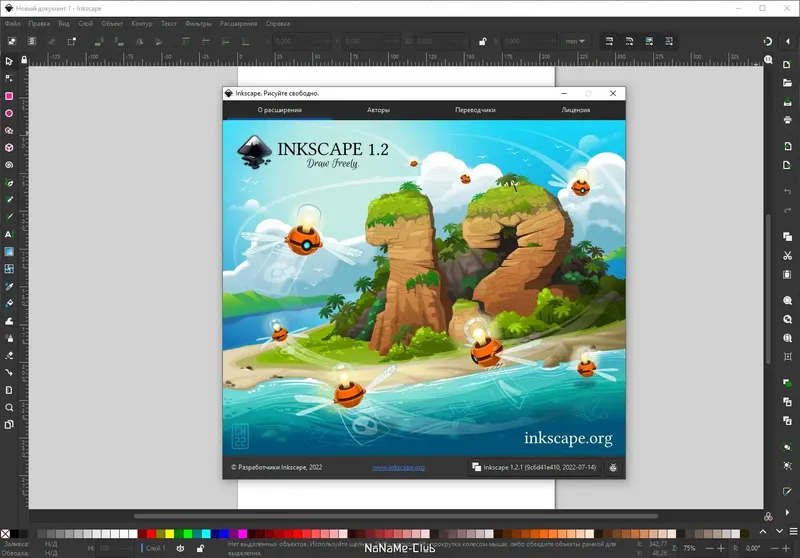This screenshot has width=800, height=558.
Task: Toggle guides lock at ruler corner
Action: [24, 60]
